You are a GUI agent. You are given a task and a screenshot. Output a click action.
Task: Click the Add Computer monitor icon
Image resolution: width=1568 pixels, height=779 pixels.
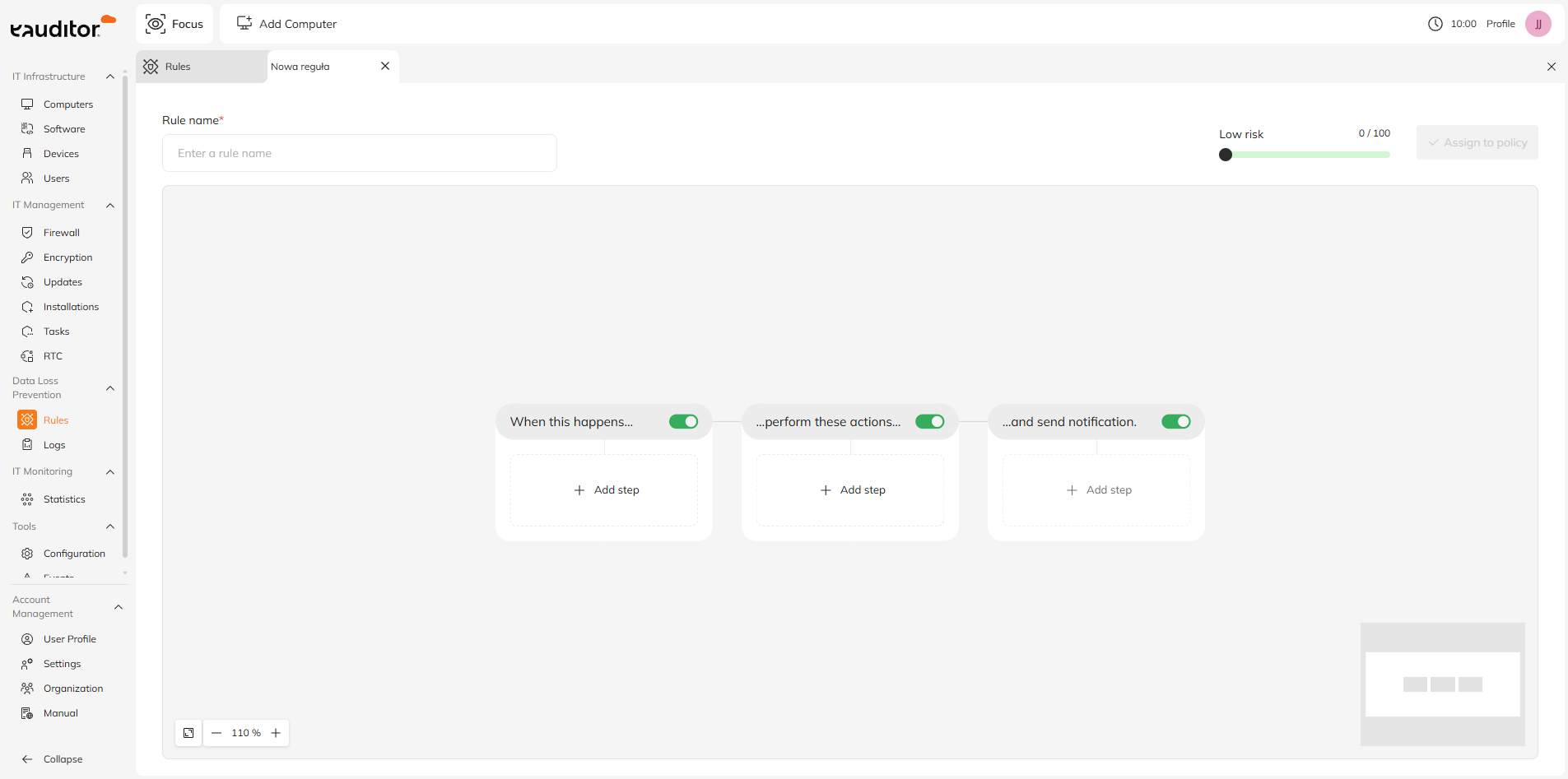pyautogui.click(x=244, y=23)
